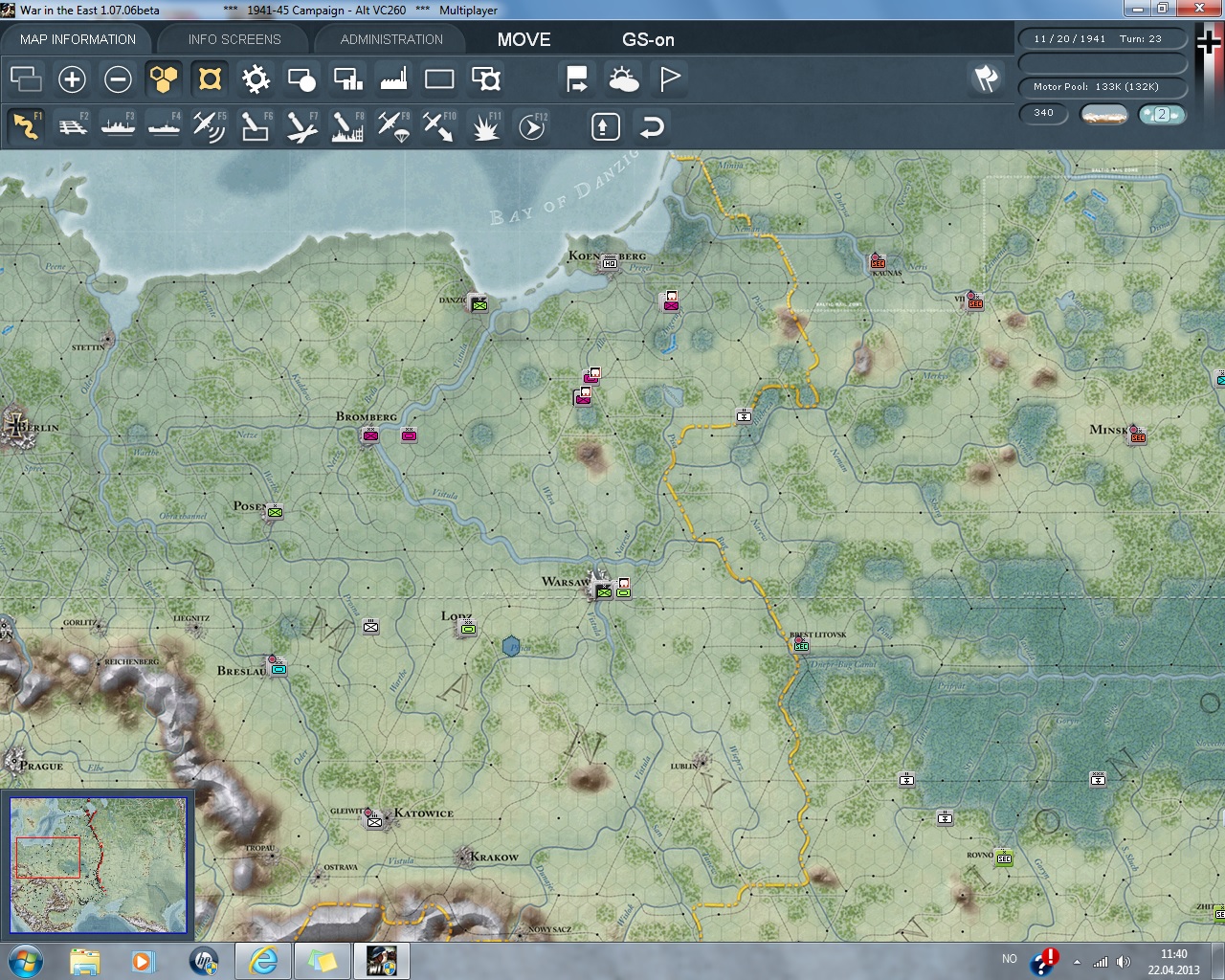Select the HQ unit at Koenigsberg
Image resolution: width=1225 pixels, height=980 pixels.
[x=610, y=262]
